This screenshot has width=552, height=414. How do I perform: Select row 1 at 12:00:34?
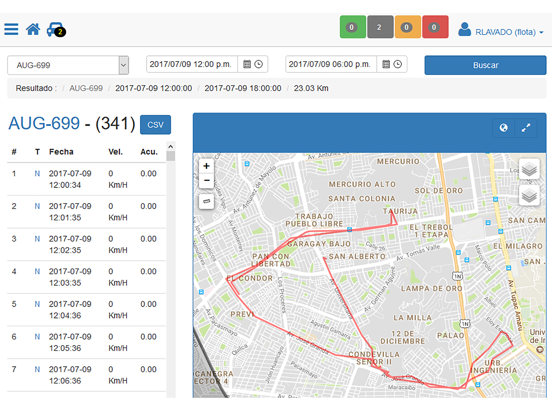87,179
